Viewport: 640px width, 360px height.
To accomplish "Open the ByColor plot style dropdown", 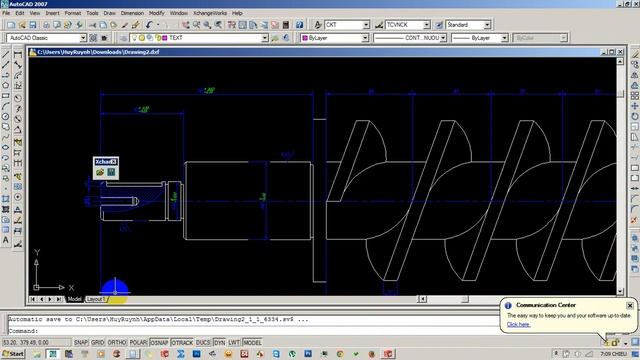I will (x=563, y=38).
